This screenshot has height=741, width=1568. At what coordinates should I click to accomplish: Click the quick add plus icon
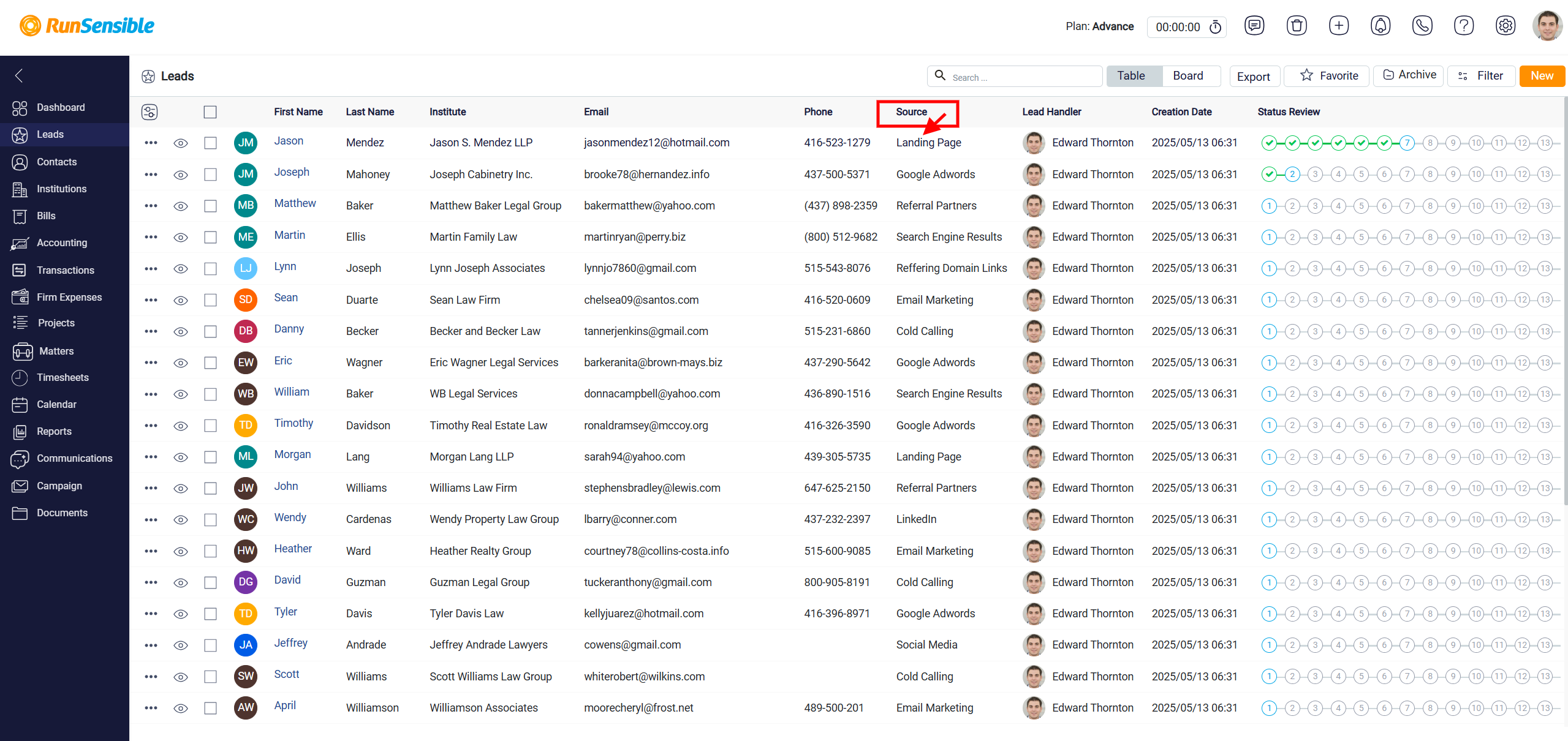pyautogui.click(x=1338, y=26)
